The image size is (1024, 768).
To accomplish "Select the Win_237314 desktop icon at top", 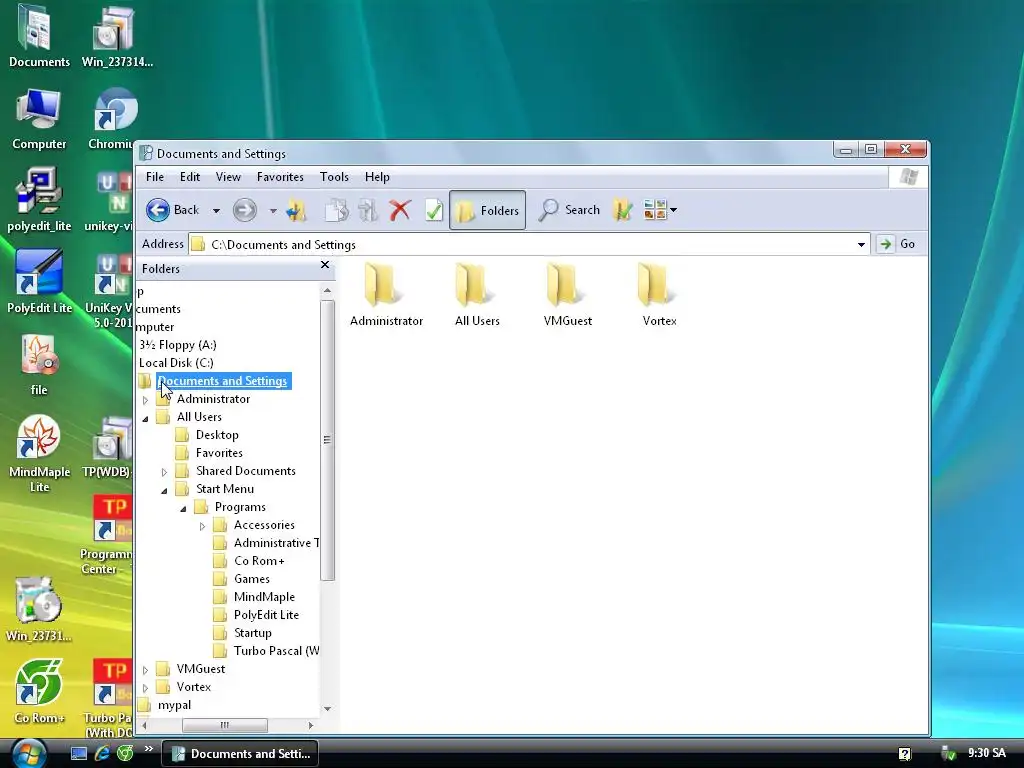I will click(x=117, y=36).
